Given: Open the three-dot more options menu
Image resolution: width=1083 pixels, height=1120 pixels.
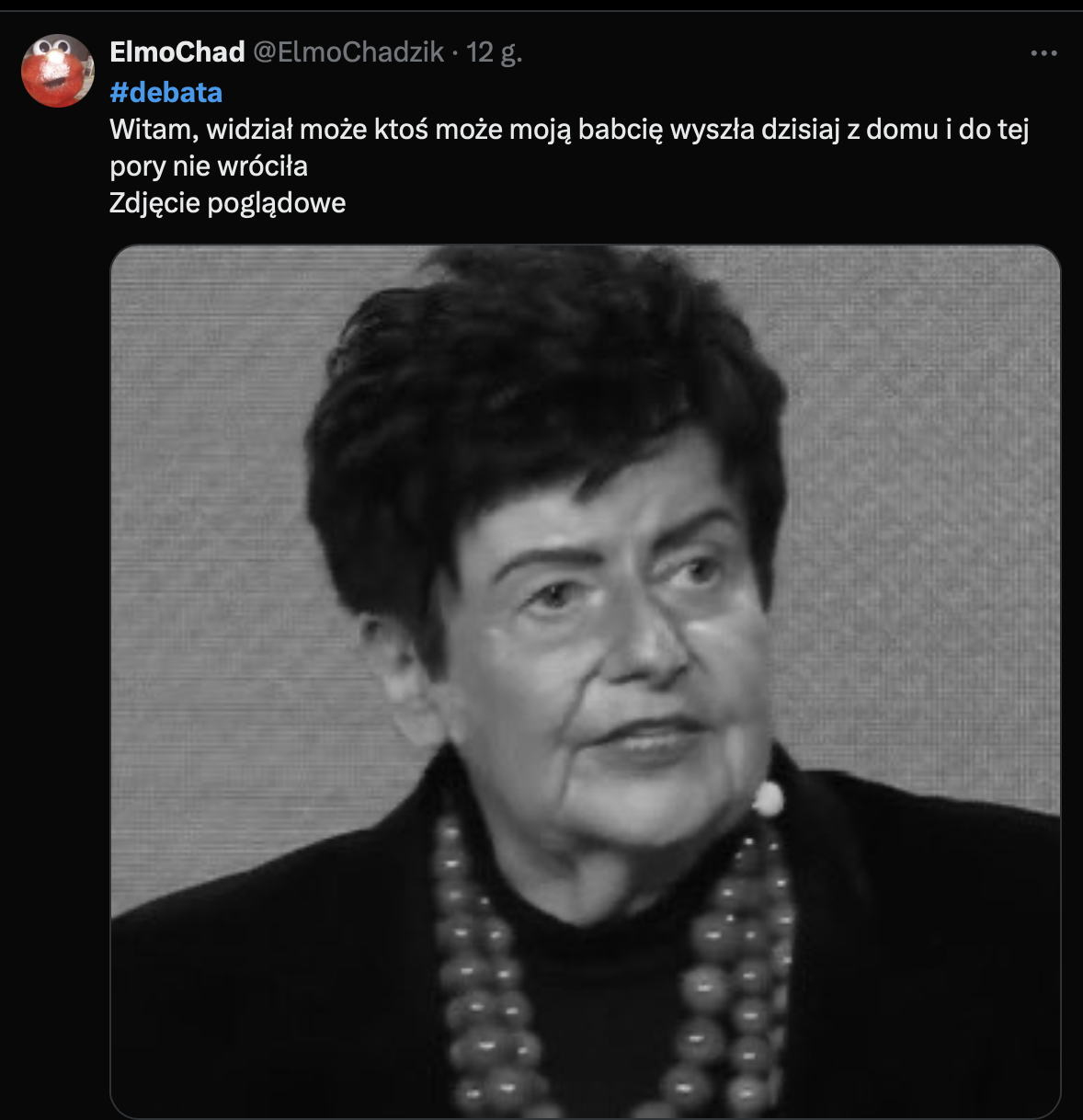Looking at the screenshot, I should pos(1043,53).
